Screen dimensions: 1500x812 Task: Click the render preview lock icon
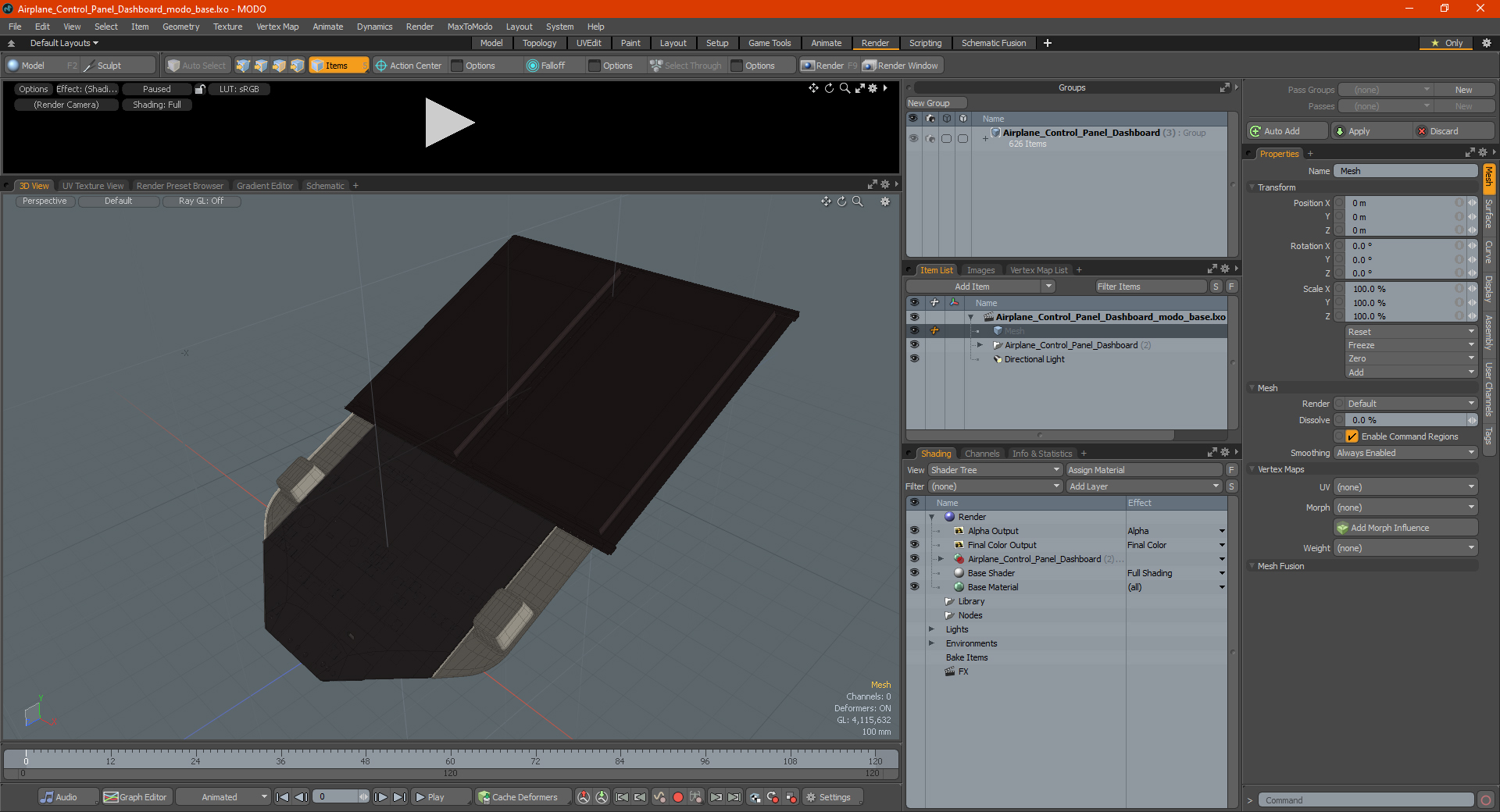(x=200, y=89)
